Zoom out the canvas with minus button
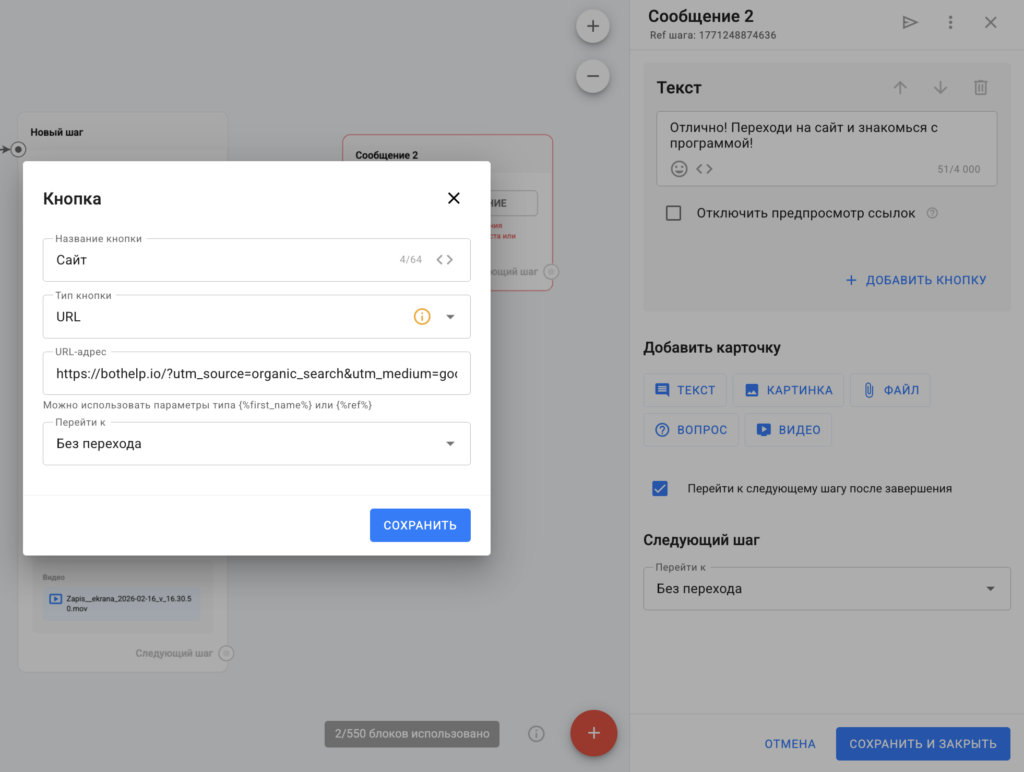The width and height of the screenshot is (1024, 772). 593,76
